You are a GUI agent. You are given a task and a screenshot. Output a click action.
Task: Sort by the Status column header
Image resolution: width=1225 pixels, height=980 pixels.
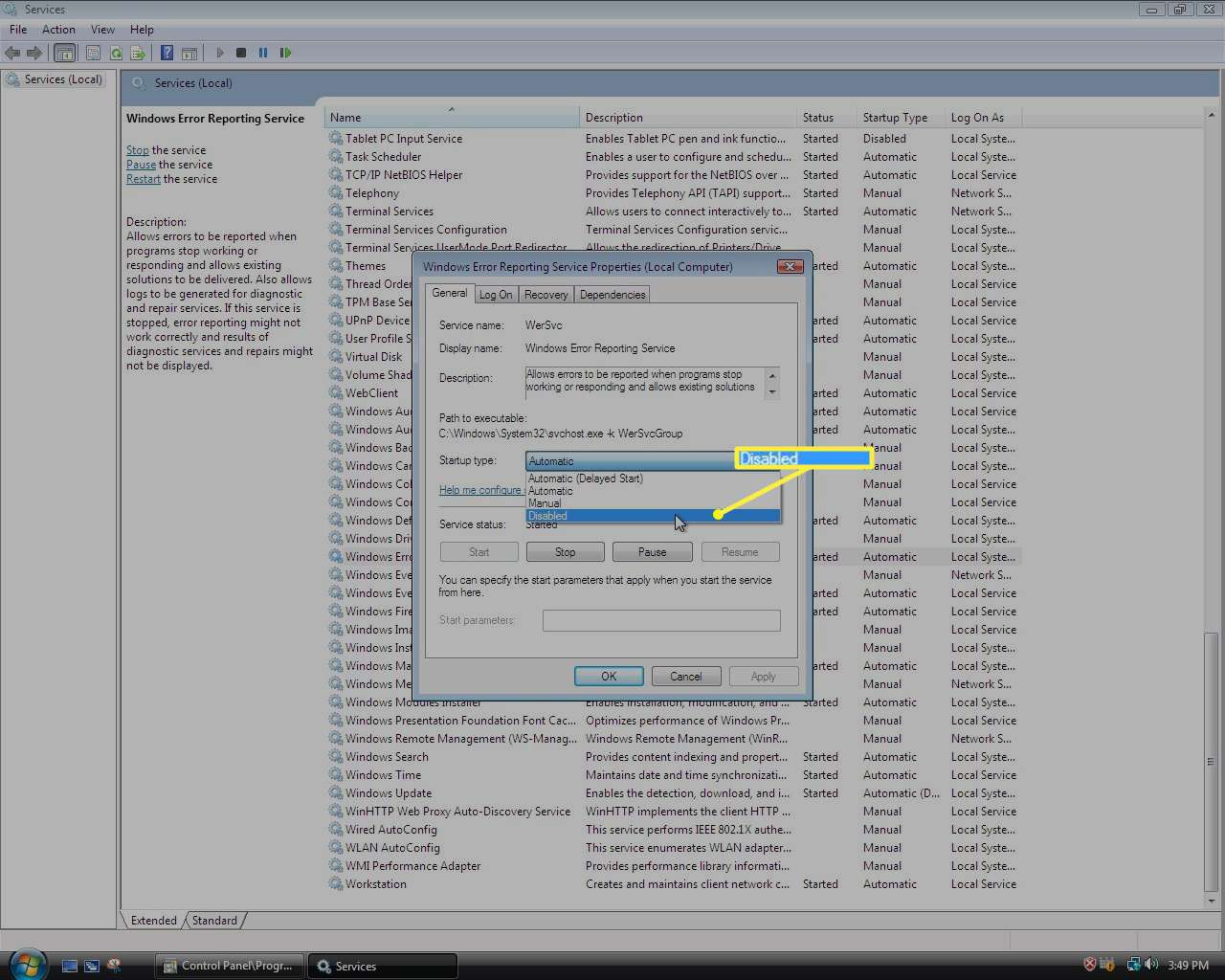click(827, 118)
